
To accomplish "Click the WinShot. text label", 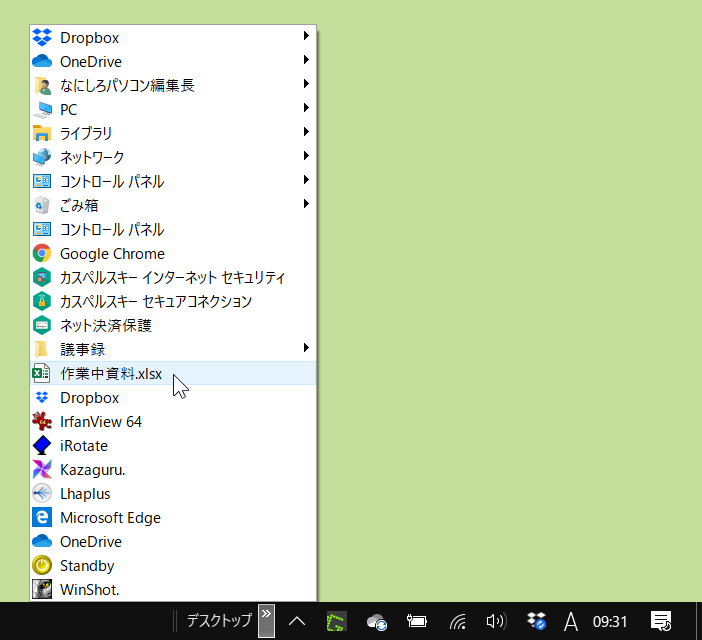I will point(90,589).
